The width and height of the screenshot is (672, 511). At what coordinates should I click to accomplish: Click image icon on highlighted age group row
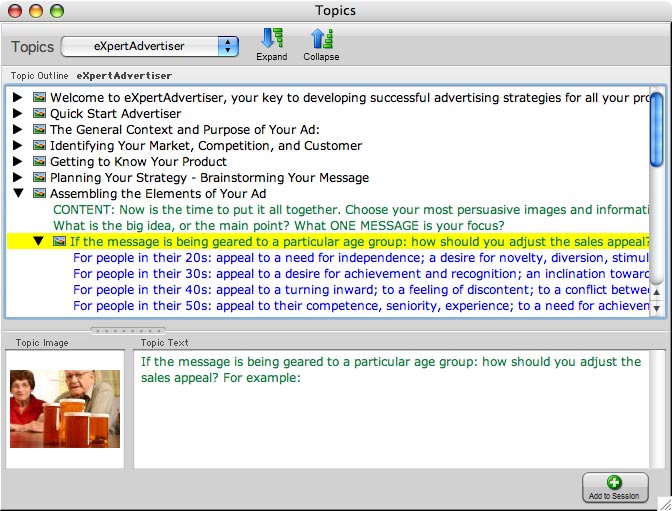60,241
